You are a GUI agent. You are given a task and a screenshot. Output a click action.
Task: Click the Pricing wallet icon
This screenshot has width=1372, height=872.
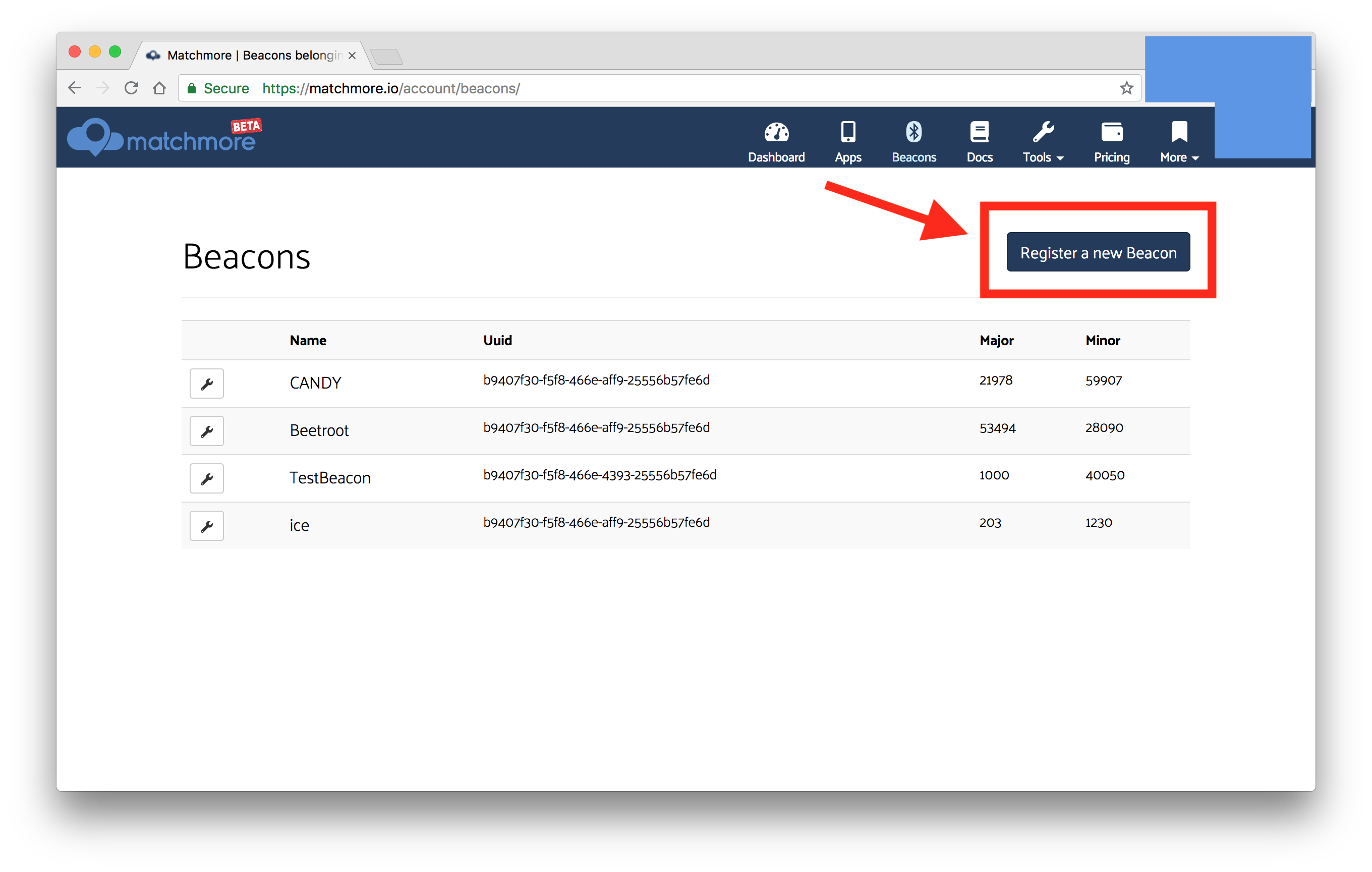tap(1111, 133)
